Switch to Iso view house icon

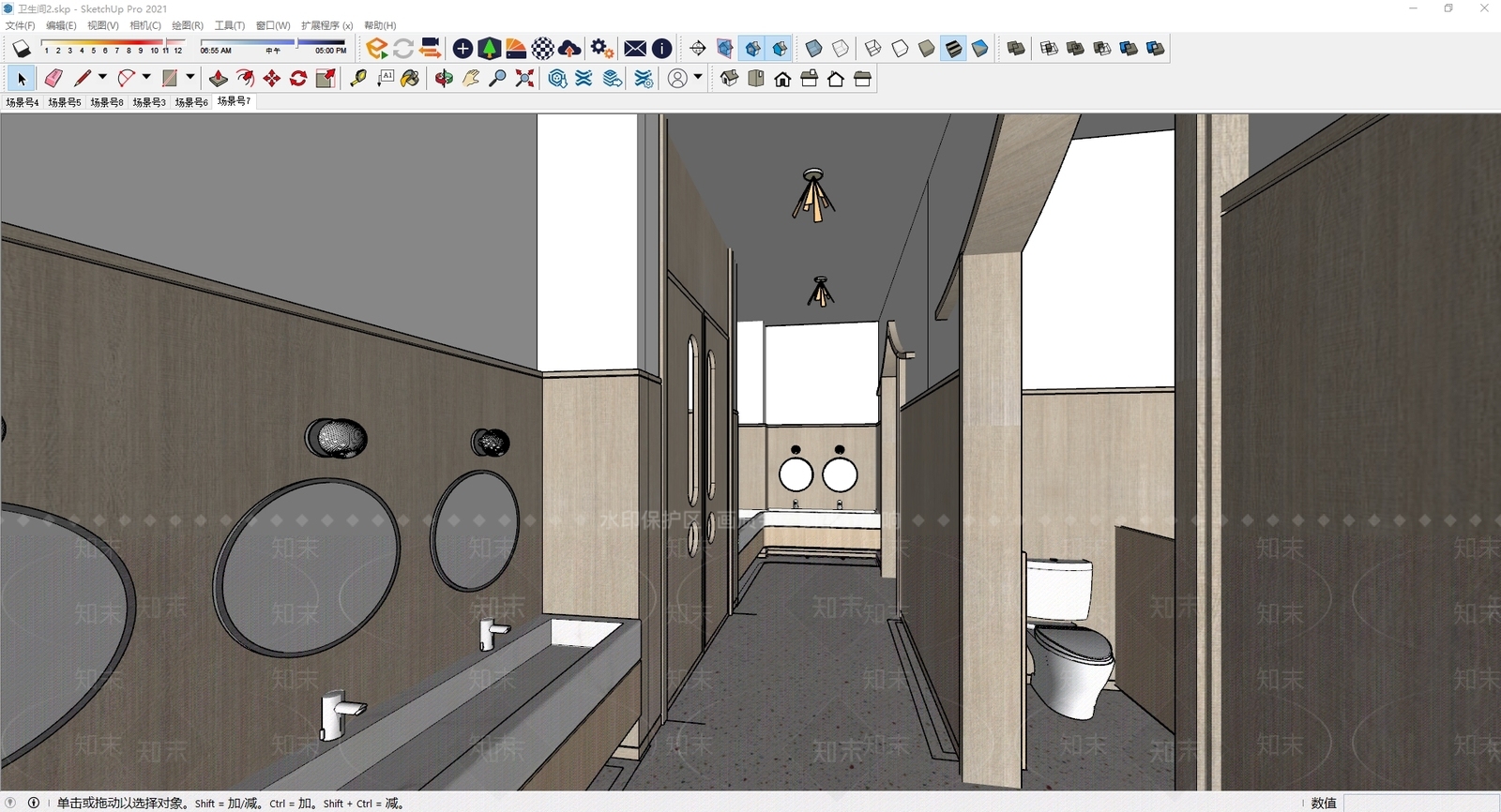click(x=729, y=79)
